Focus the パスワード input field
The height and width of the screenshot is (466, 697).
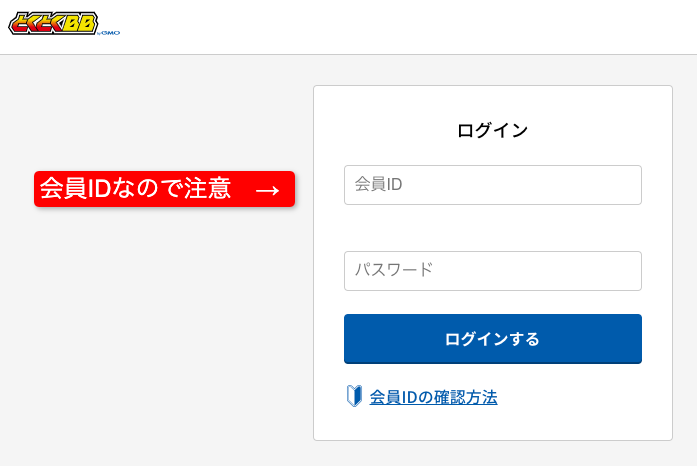click(493, 271)
